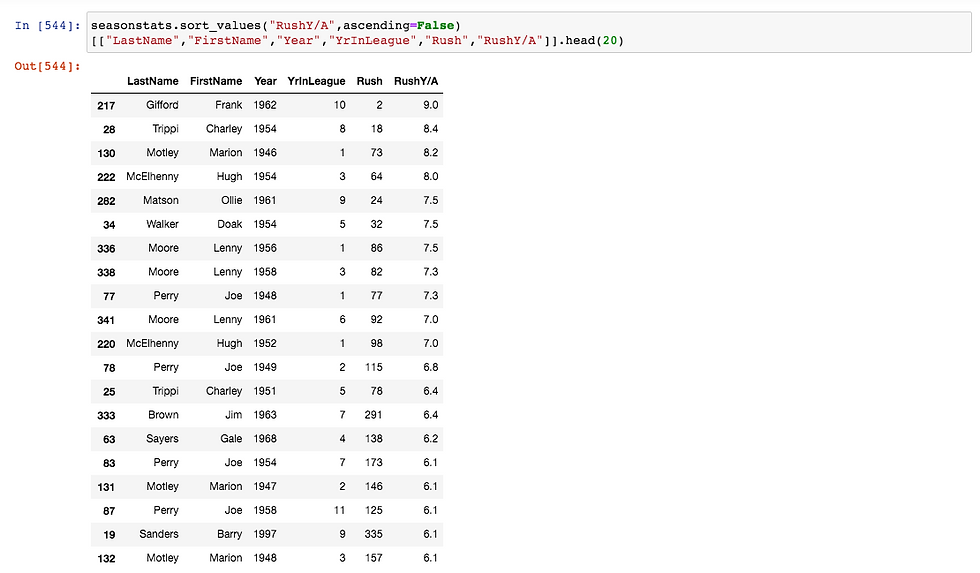980x573 pixels.
Task: Click the first name Frank
Action: tap(229, 105)
